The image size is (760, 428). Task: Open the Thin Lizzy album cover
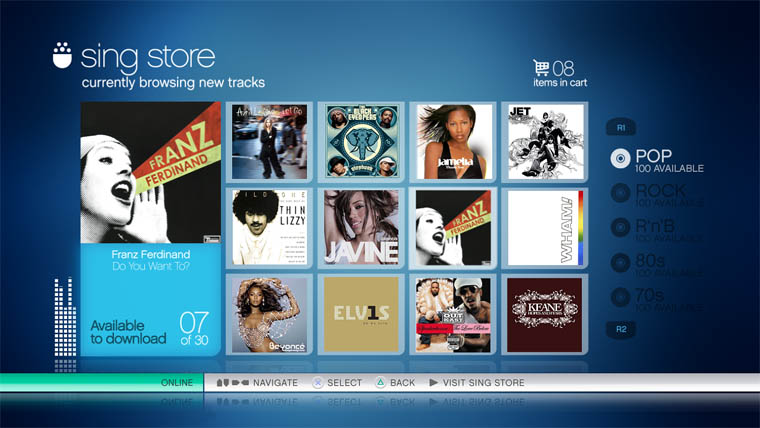pyautogui.click(x=269, y=227)
